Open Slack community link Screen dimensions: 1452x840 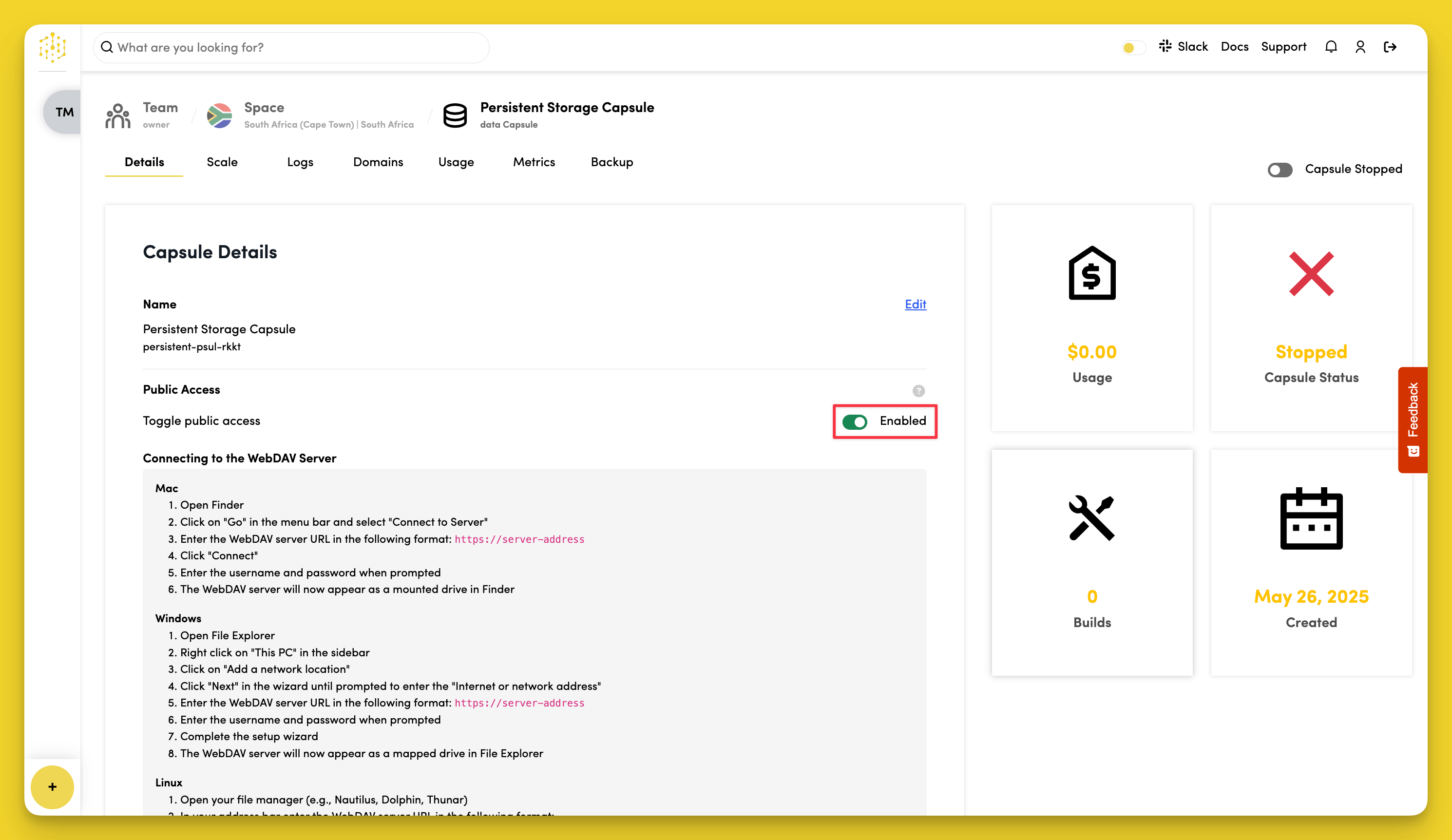[x=1184, y=47]
